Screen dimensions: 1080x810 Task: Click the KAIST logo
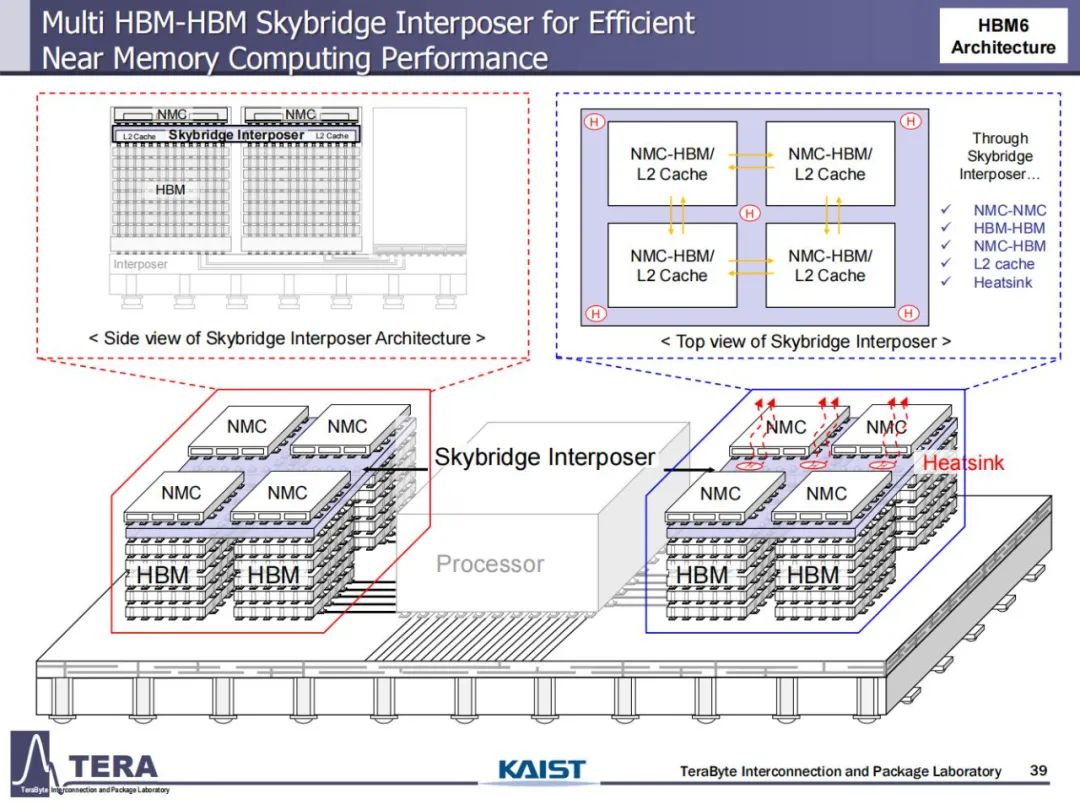(x=542, y=769)
